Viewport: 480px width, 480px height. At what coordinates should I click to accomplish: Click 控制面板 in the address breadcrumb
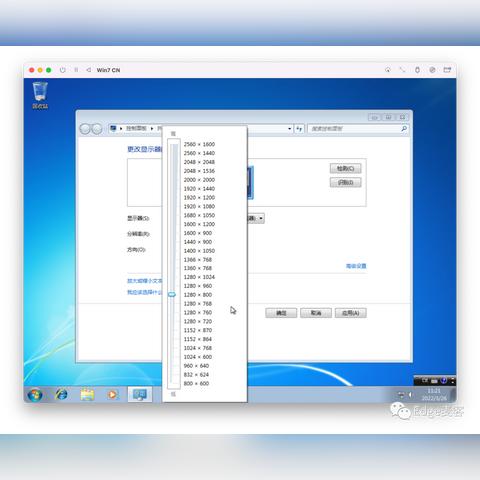pos(136,128)
